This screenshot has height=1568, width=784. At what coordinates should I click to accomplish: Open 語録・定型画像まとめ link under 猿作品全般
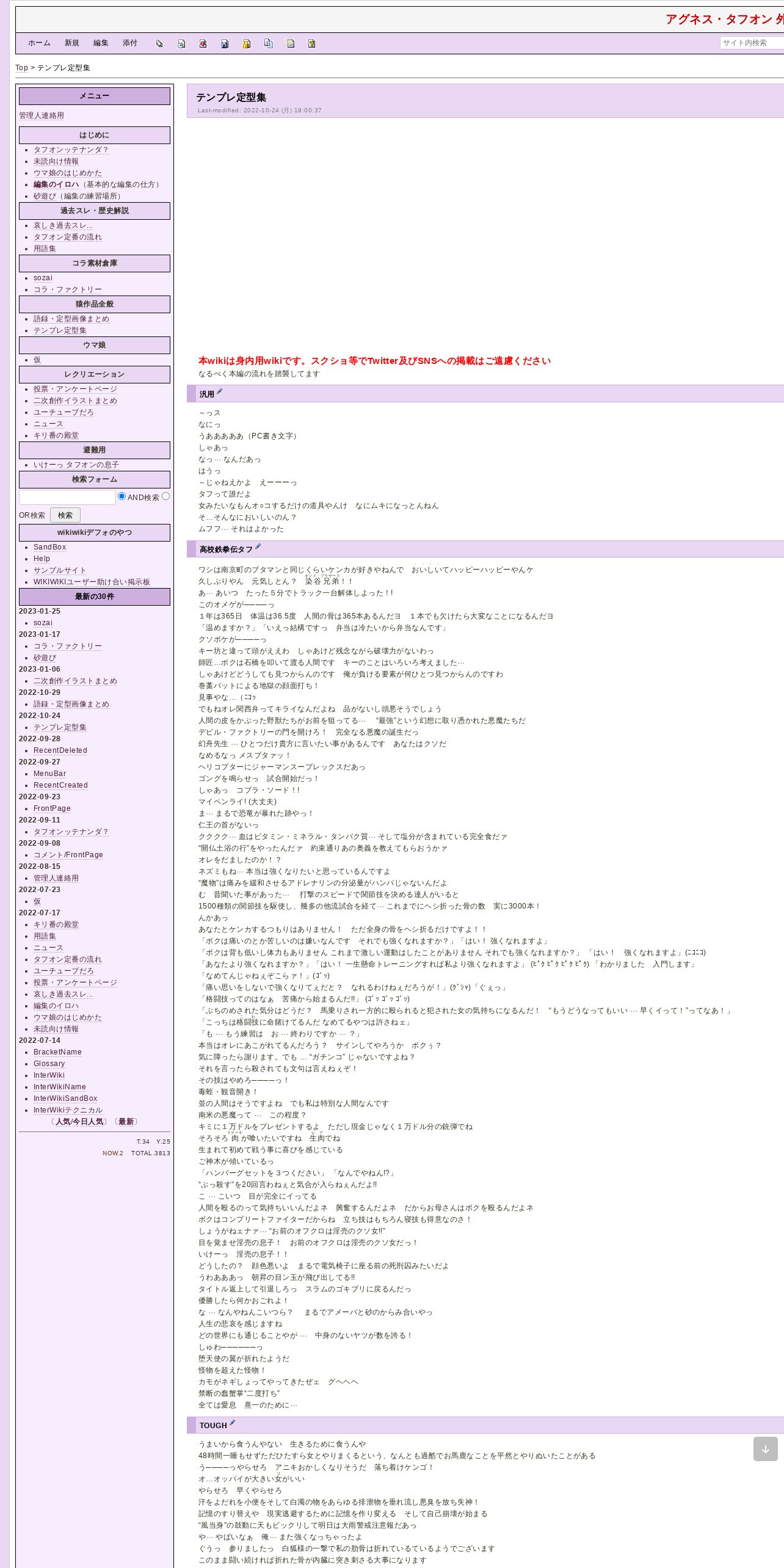[71, 319]
